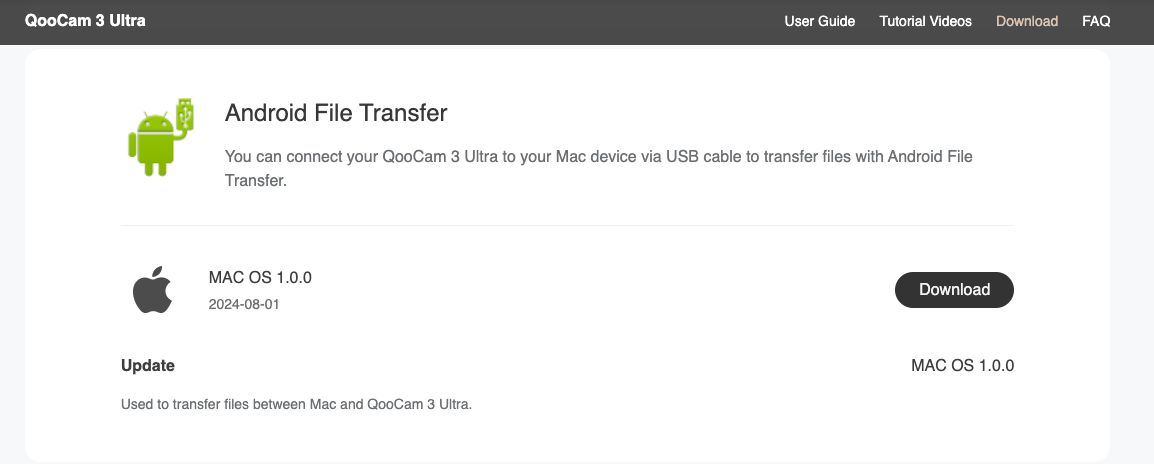1154x464 pixels.
Task: Click the MAC OS 1.0.0 text in the Update row
Action: [962, 365]
